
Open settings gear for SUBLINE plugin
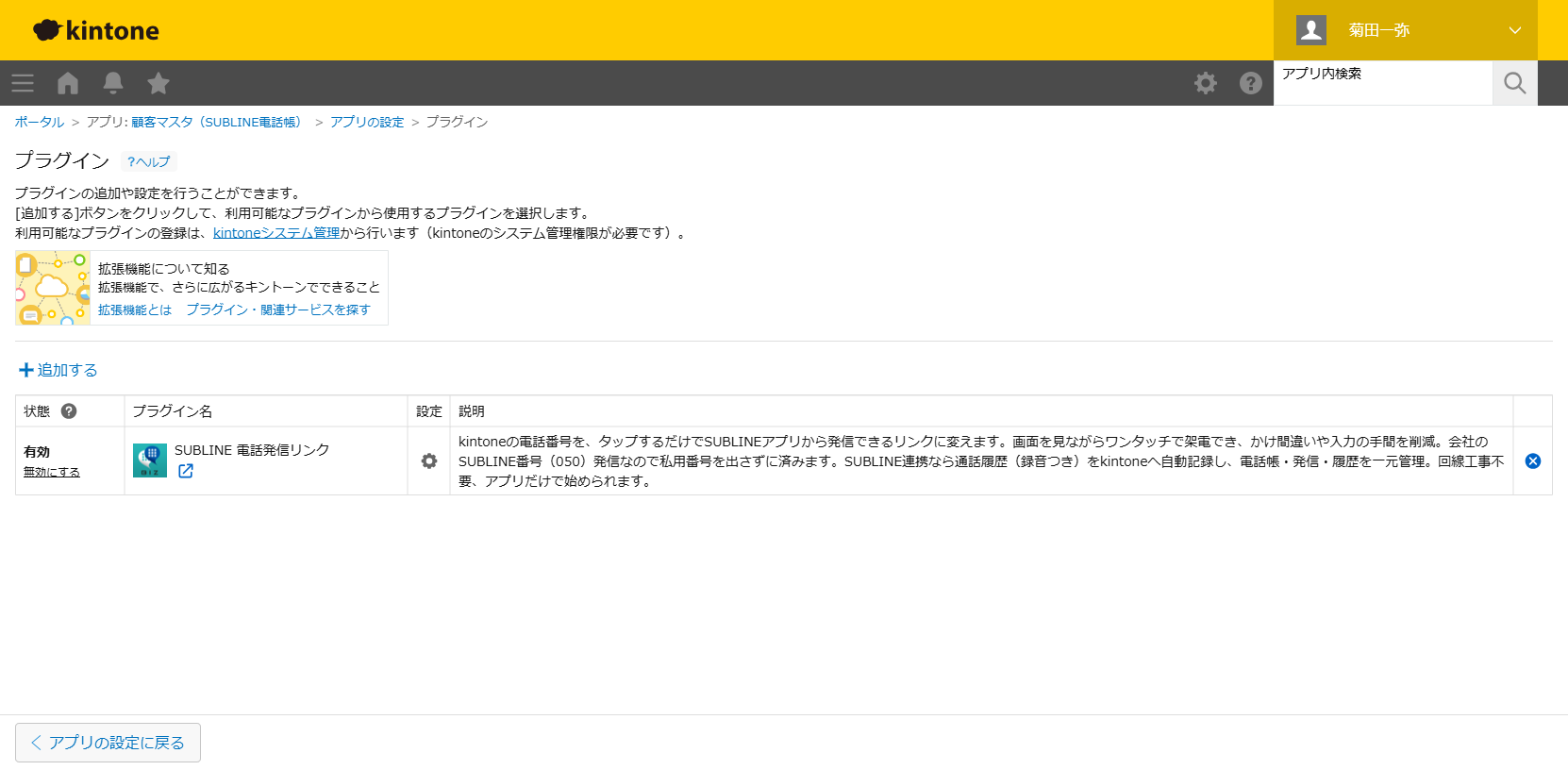coord(429,460)
